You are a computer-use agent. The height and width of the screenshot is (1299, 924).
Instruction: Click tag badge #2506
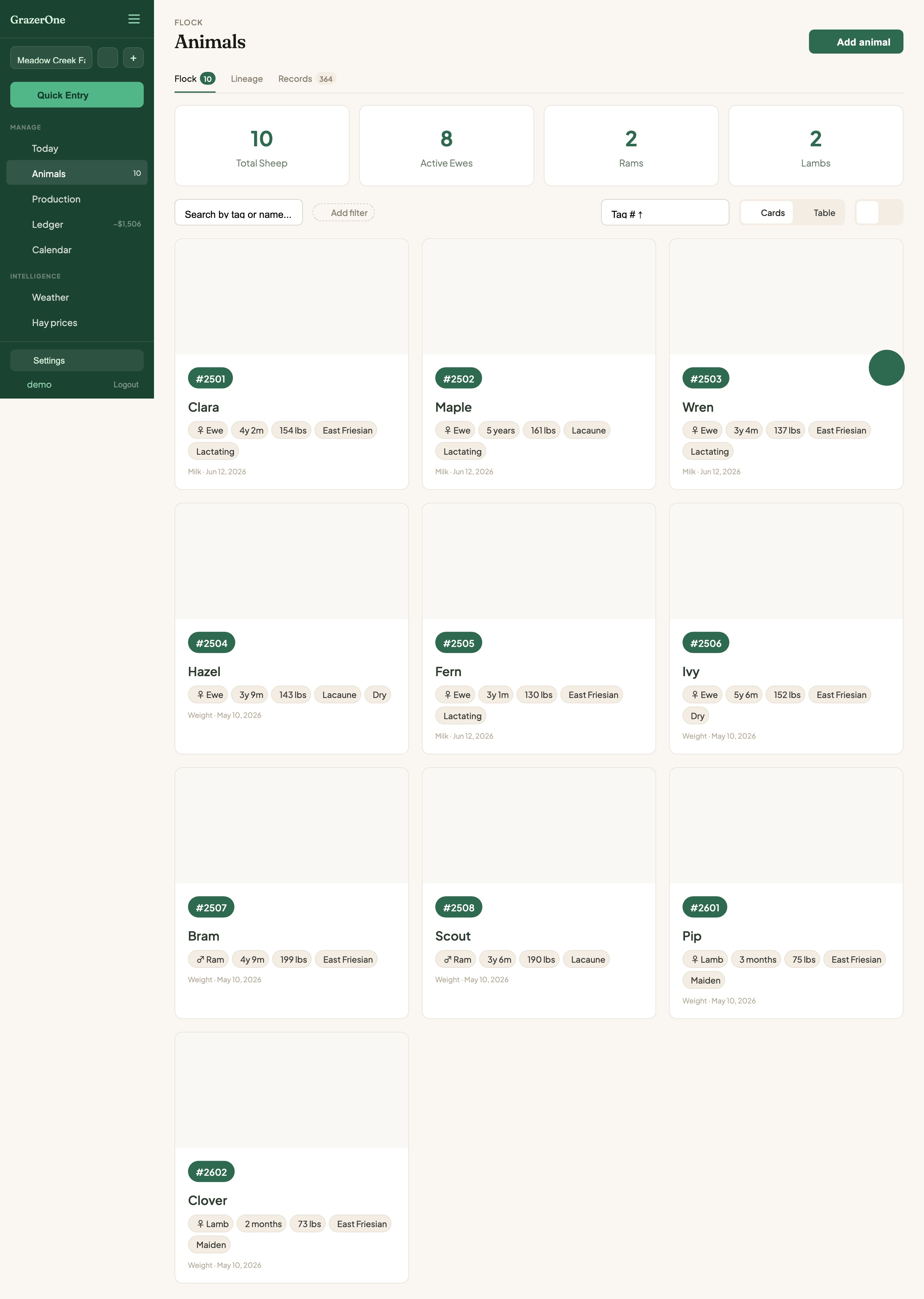click(706, 643)
